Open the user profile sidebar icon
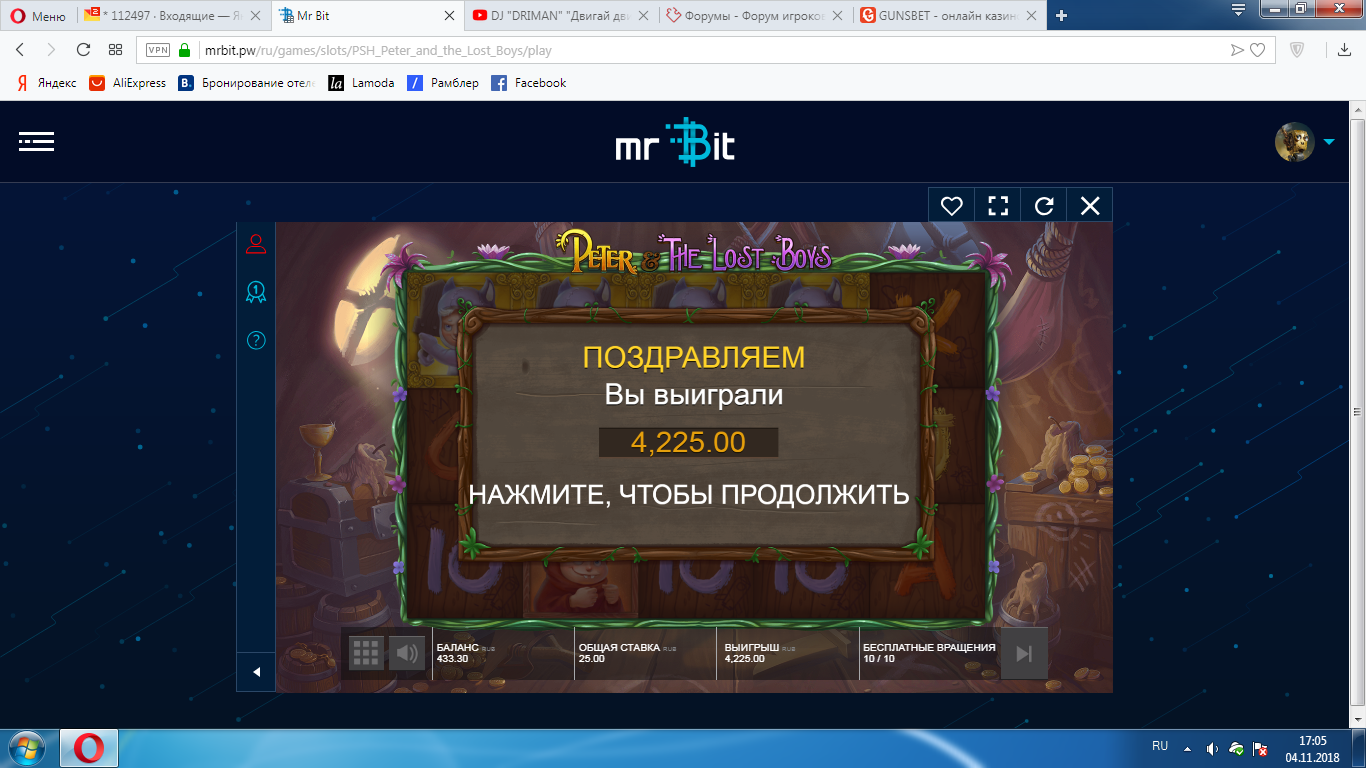The height and width of the screenshot is (768, 1366). (x=256, y=244)
